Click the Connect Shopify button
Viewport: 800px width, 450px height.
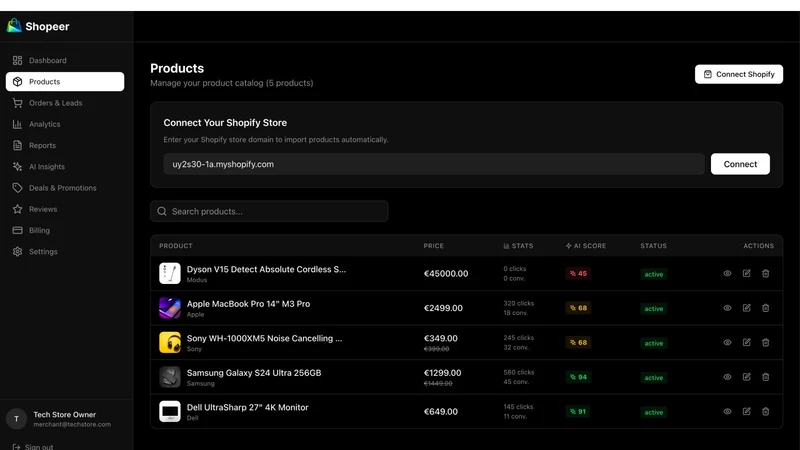tap(739, 74)
